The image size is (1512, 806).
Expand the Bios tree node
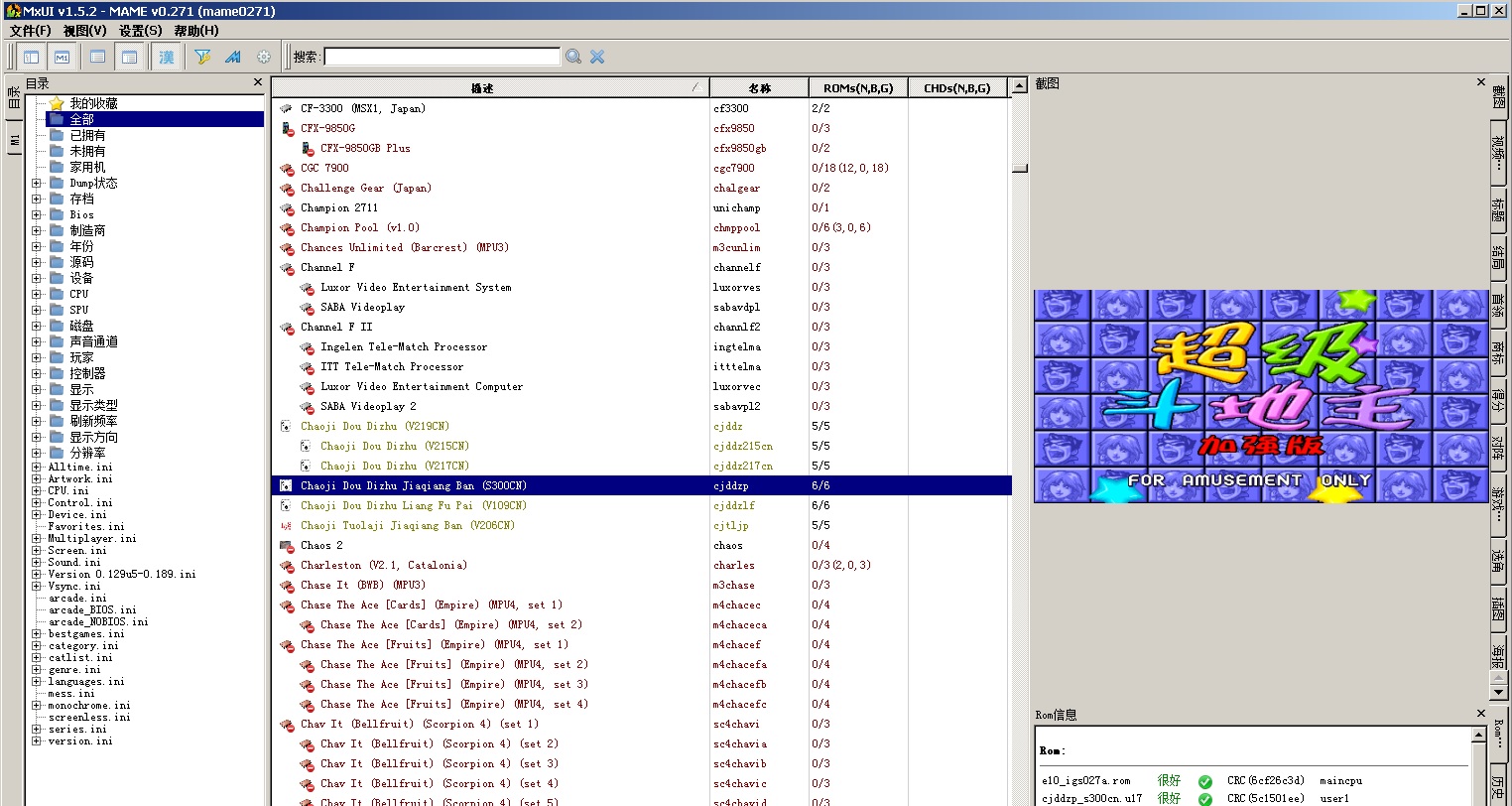click(x=36, y=214)
